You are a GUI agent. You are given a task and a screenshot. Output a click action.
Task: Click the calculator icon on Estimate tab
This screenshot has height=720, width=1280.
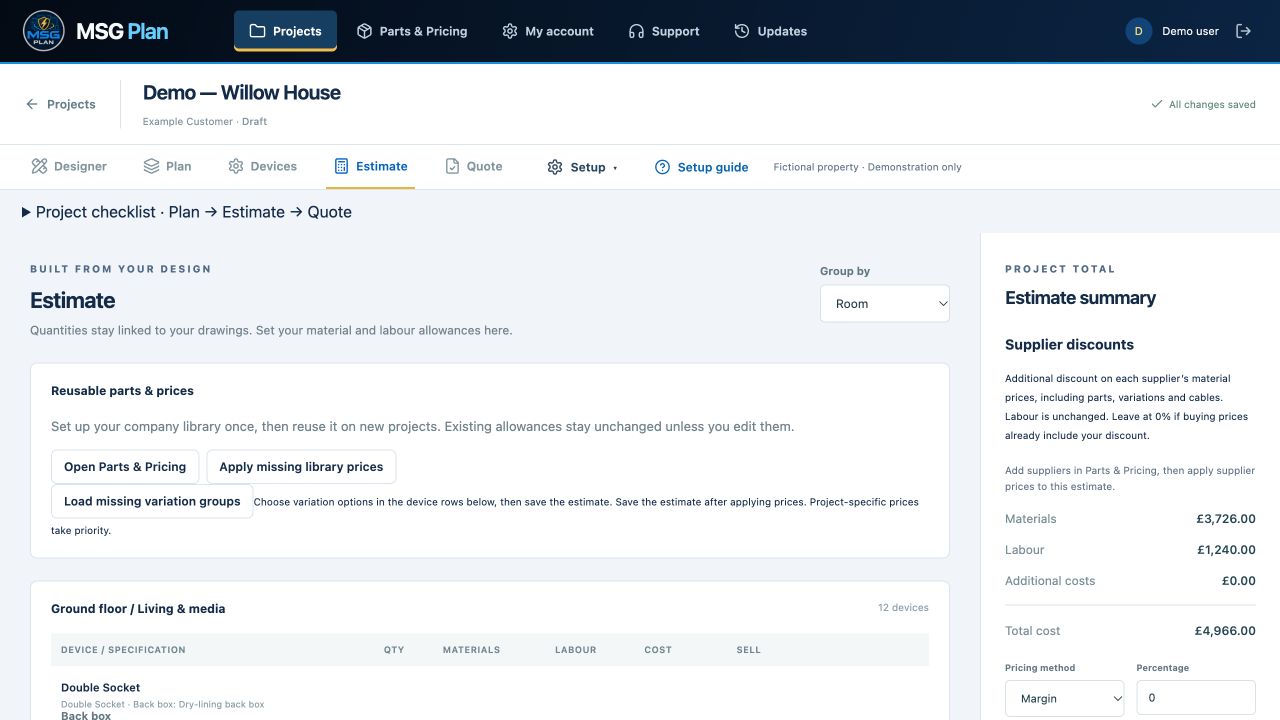coord(342,166)
